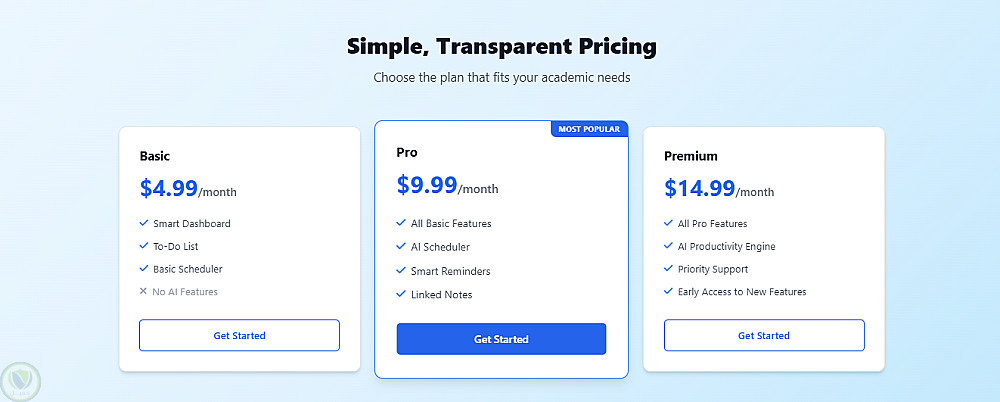The height and width of the screenshot is (402, 1000).
Task: Click checkmark beside Early Access to New Features
Action: coord(668,292)
